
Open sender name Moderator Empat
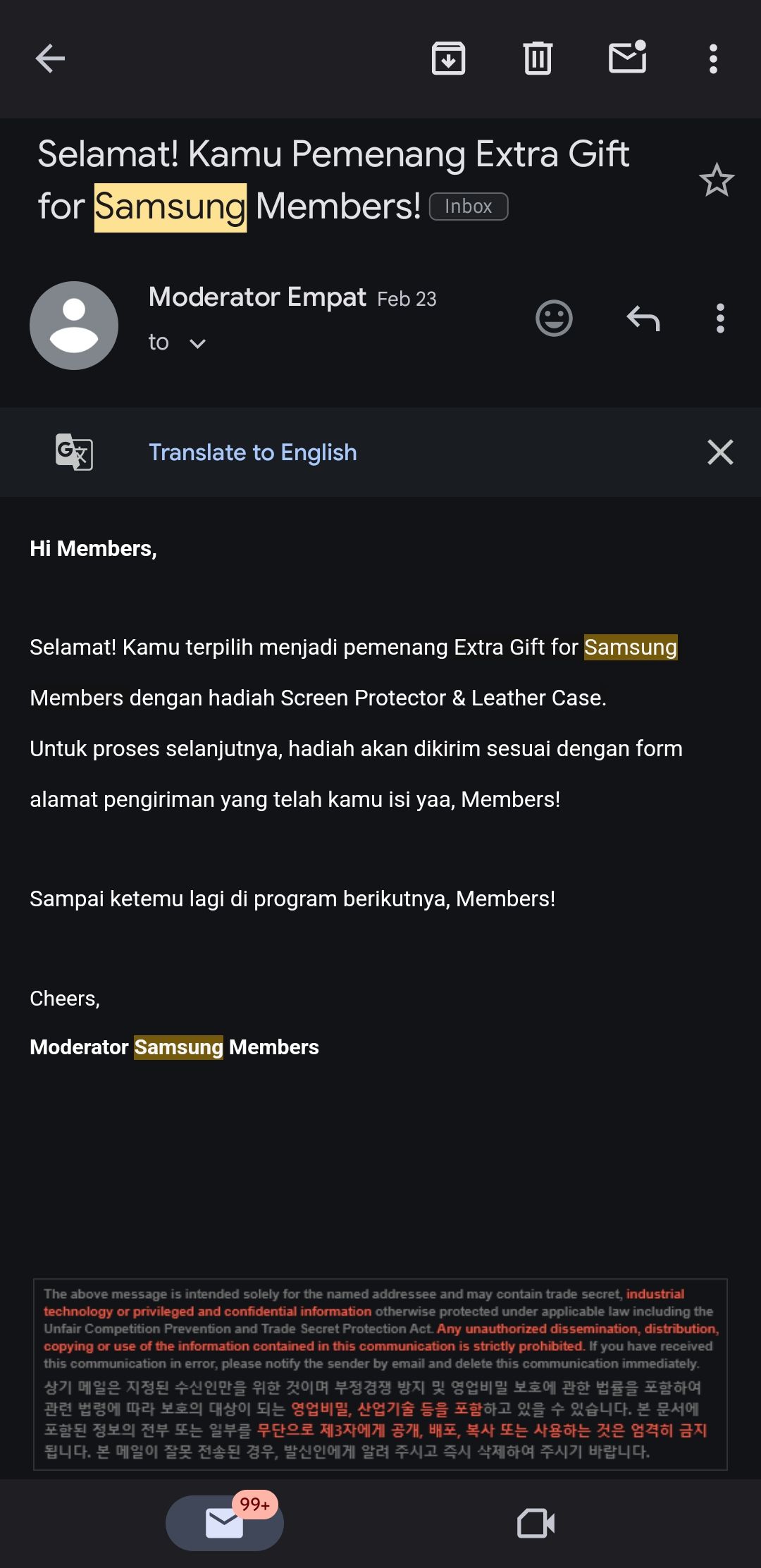click(x=258, y=297)
